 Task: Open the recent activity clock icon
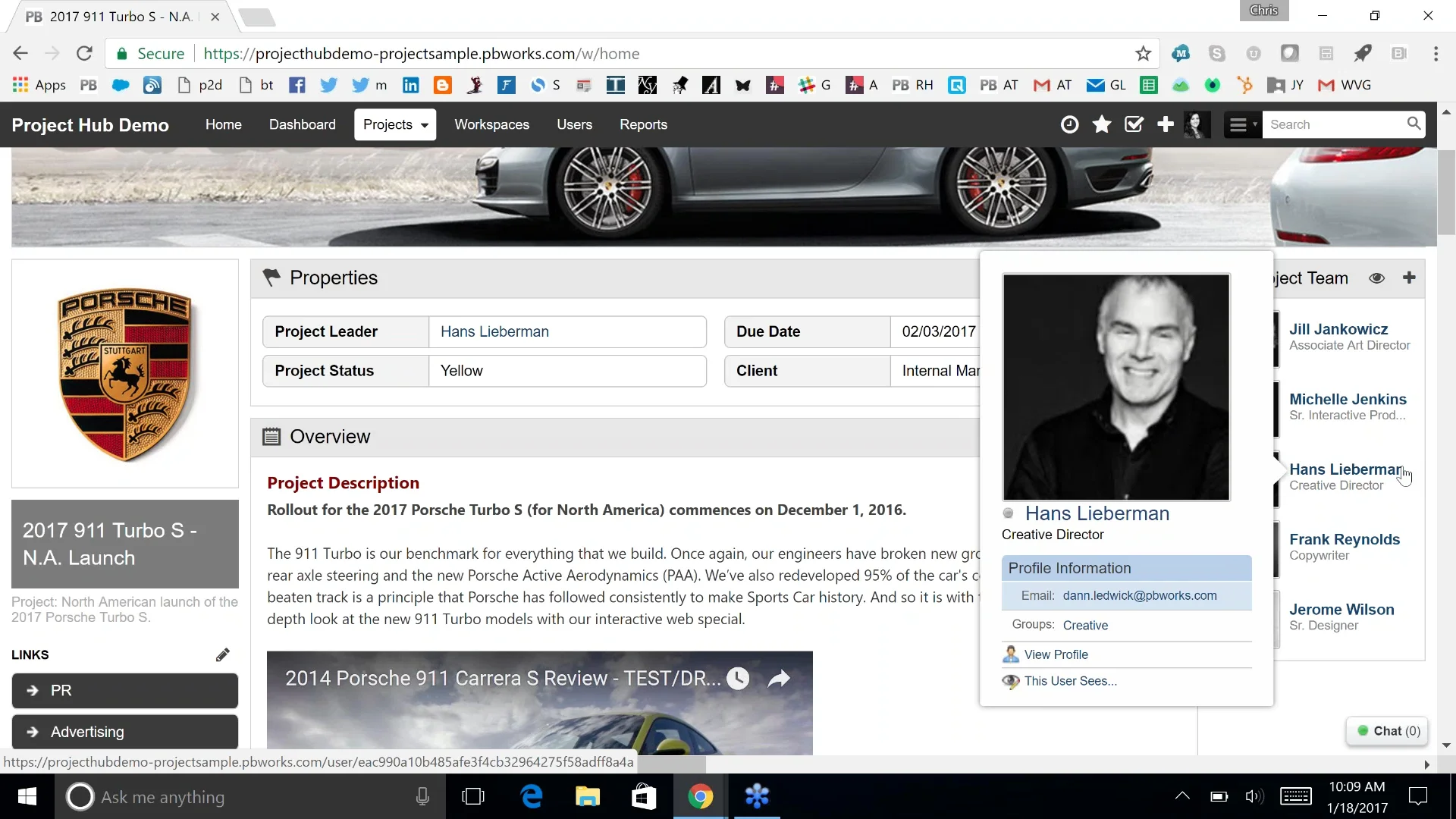pos(1069,124)
